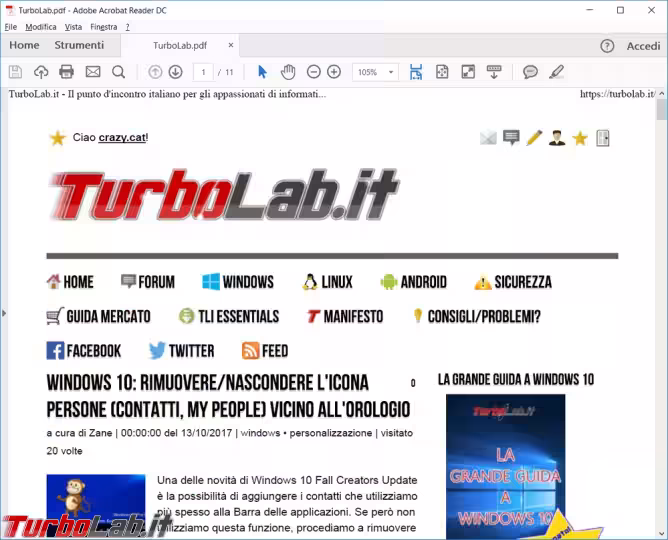668x540 pixels.
Task: Click the FEED link
Action: tap(265, 351)
